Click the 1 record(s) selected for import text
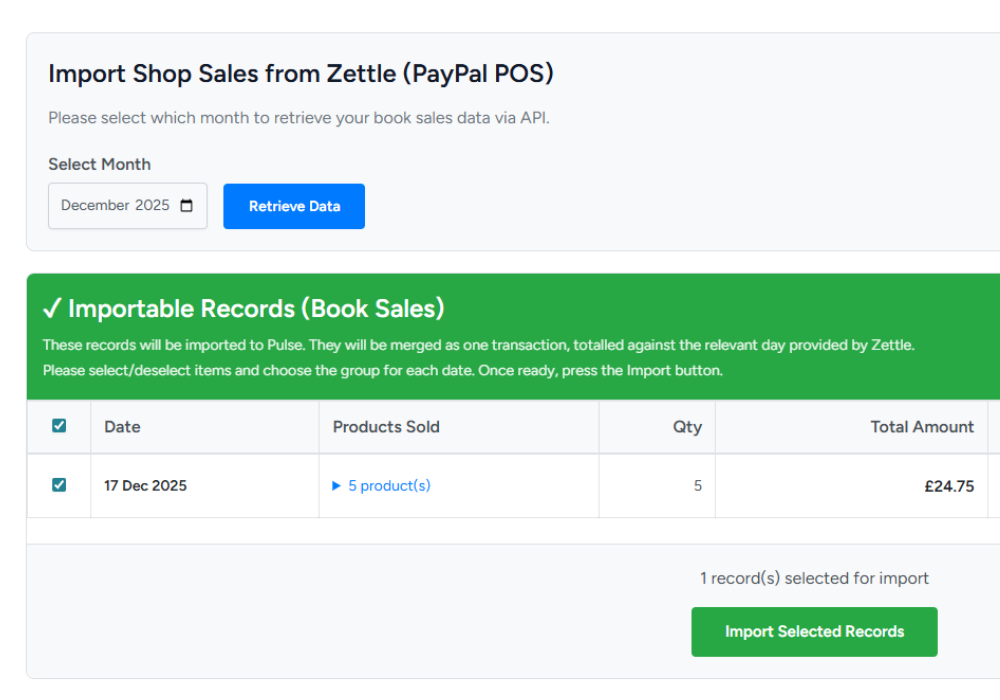Screen dimensions: 1000x700 [814, 578]
